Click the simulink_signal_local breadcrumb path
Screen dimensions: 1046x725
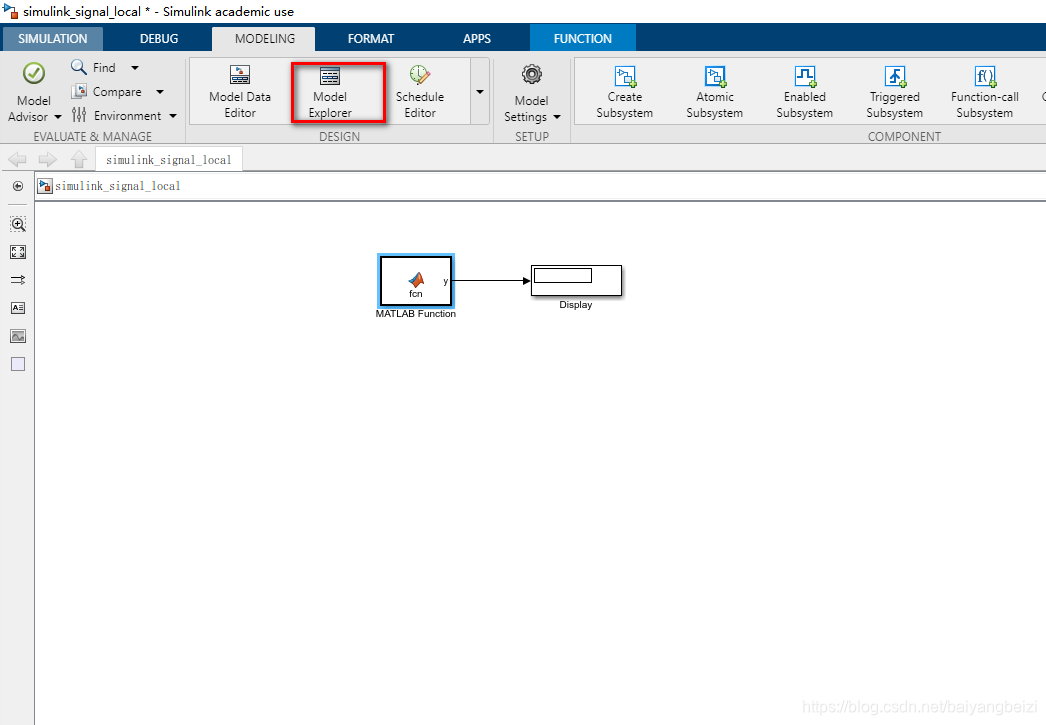[x=117, y=186]
